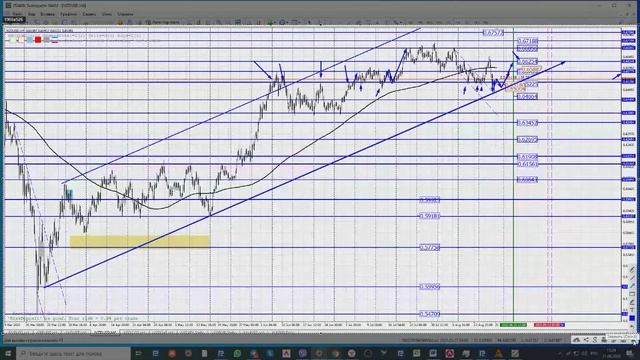Toggle the Авто-торговля button

[163, 22]
